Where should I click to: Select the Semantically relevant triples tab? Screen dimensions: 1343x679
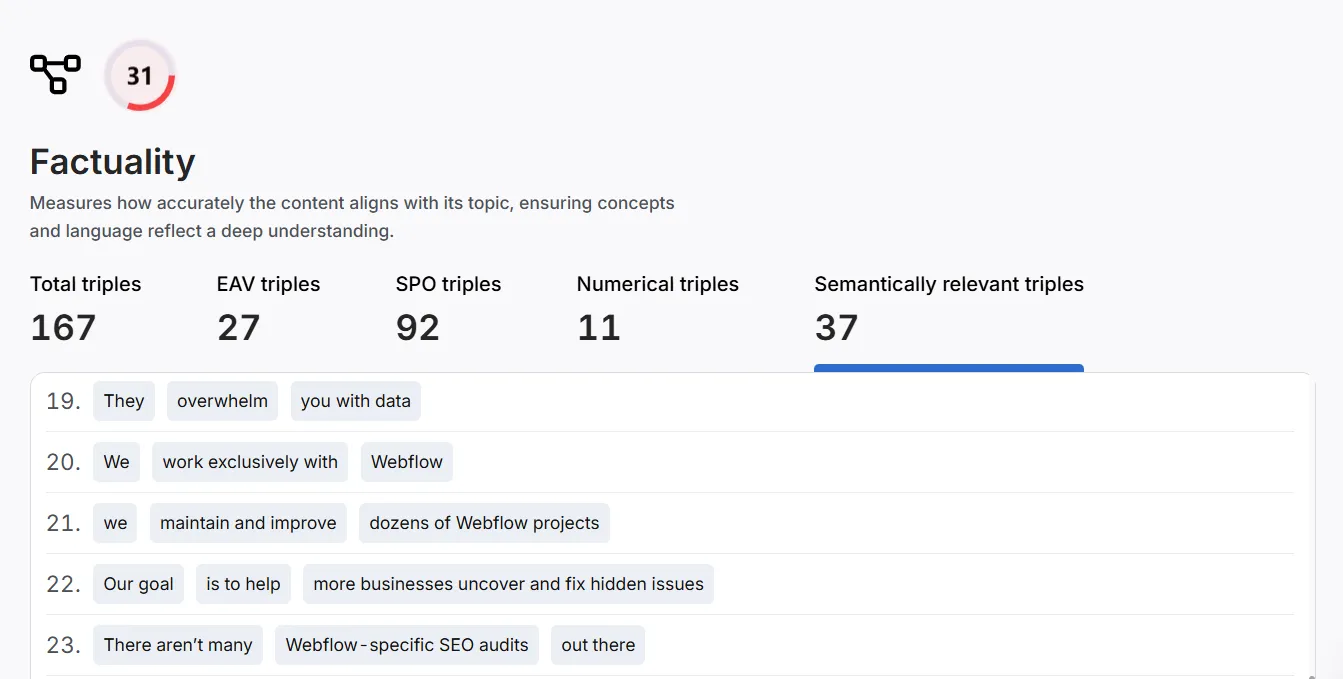coord(948,310)
